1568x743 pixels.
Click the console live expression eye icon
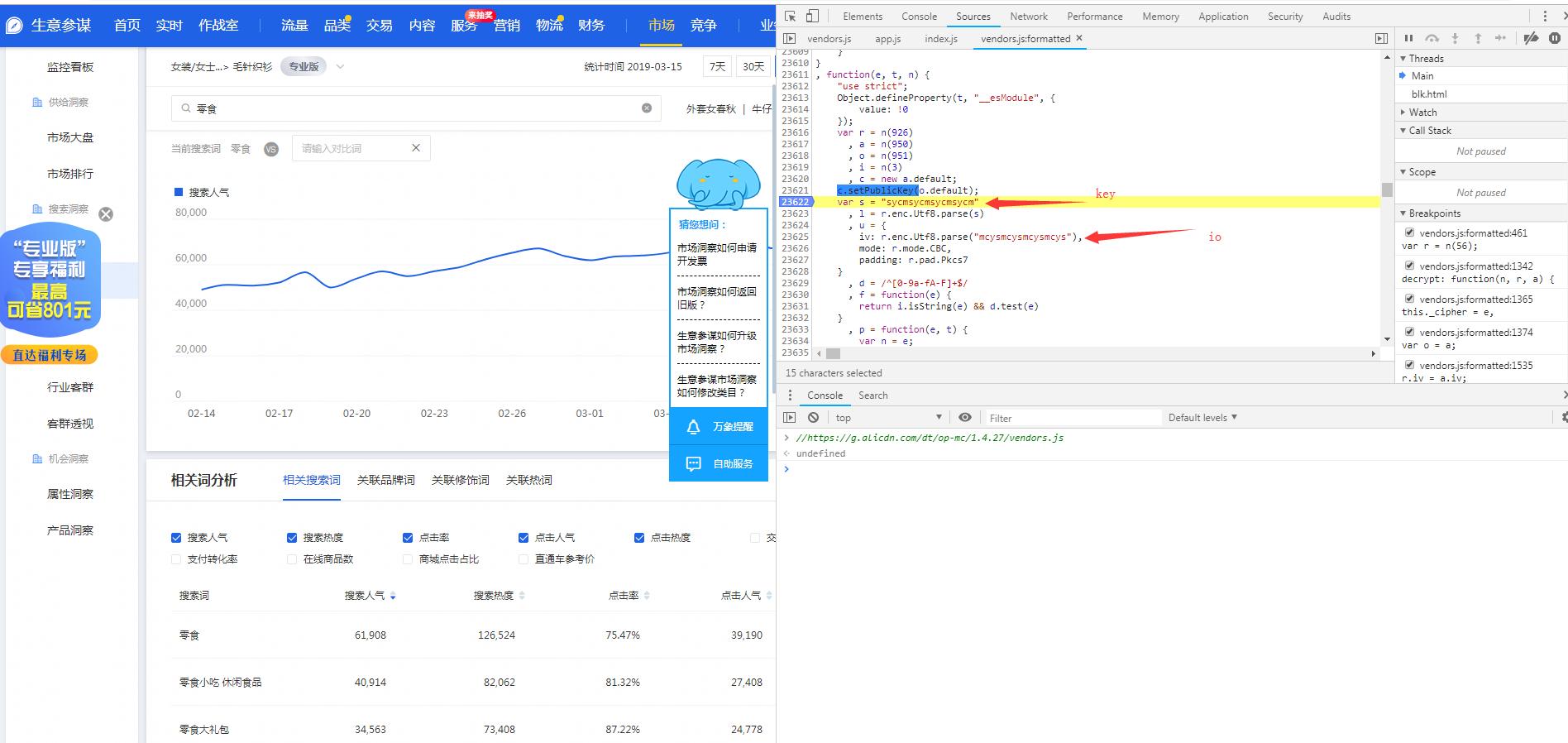[964, 418]
